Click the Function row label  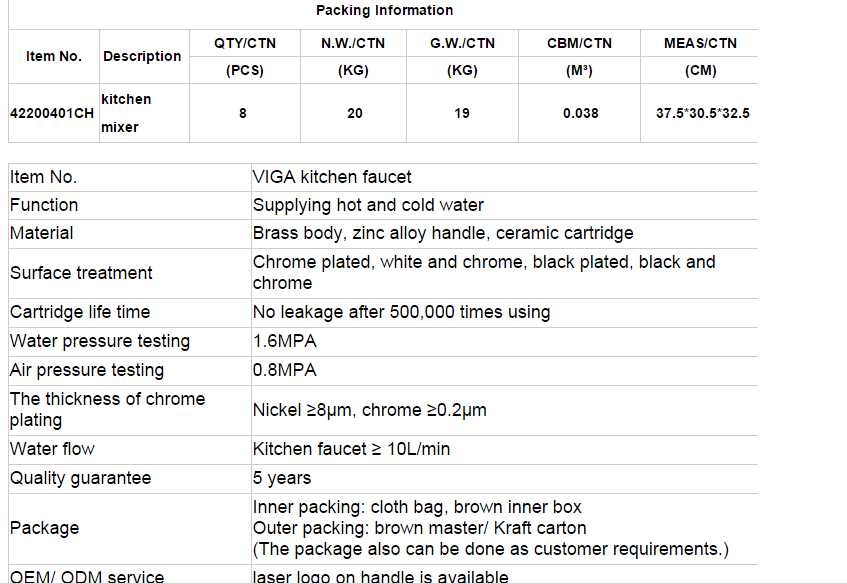[x=44, y=205]
